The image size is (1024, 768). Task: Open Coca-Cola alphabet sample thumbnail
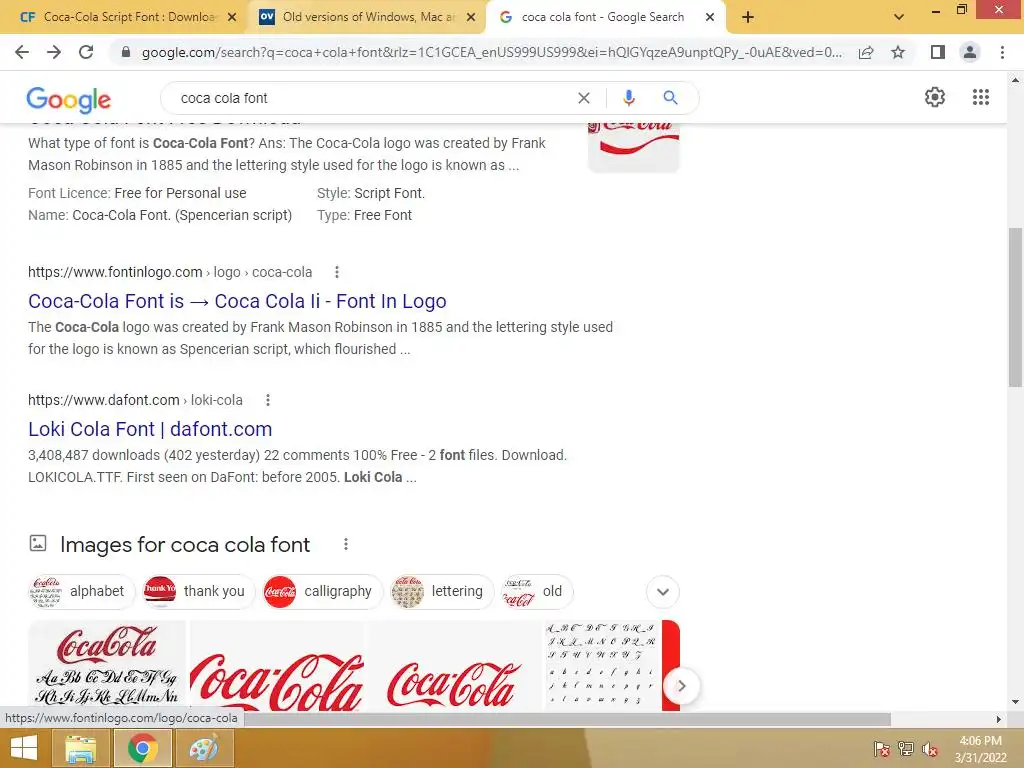pyautogui.click(x=107, y=665)
